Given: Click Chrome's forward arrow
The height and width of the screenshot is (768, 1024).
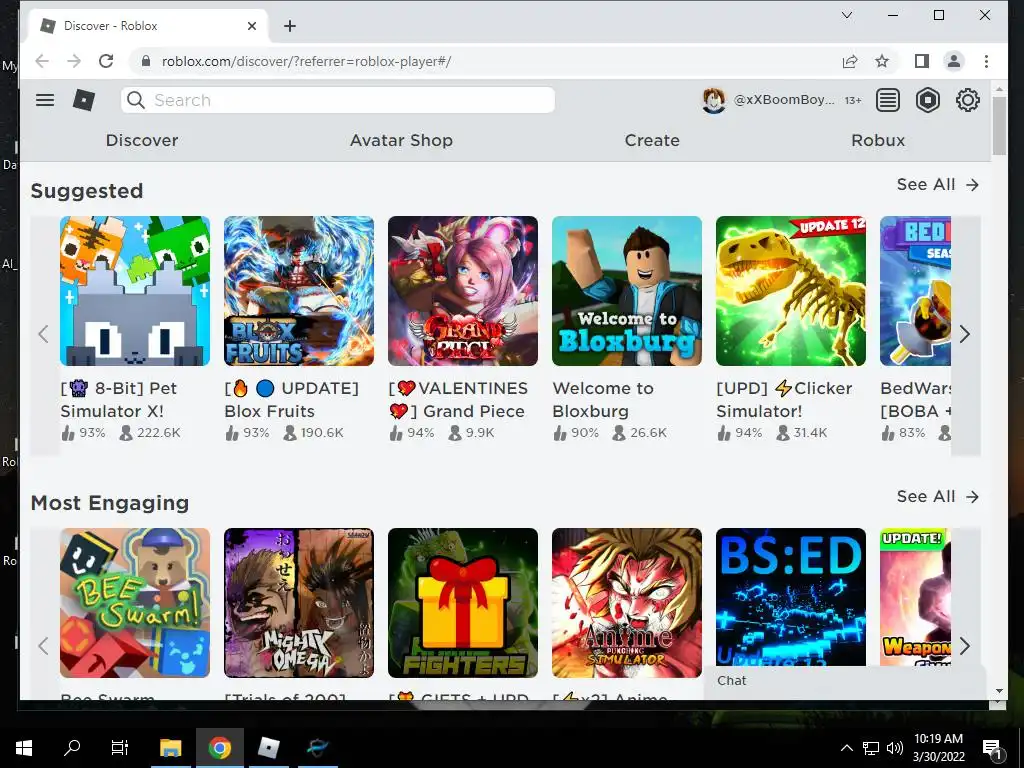Looking at the screenshot, I should coord(74,61).
